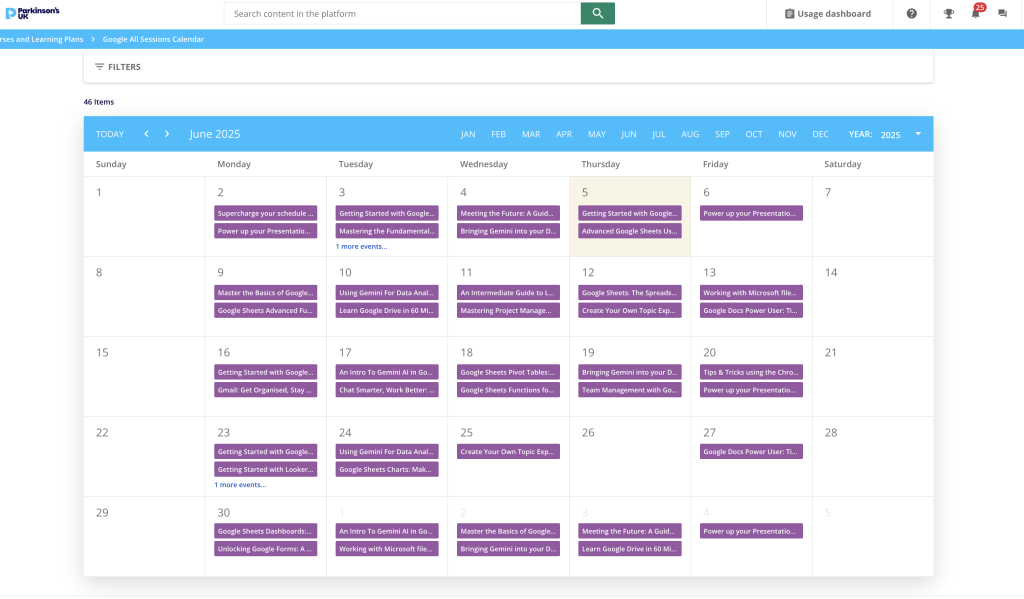Screen dimensions: 1024x599
Task: Open the help question mark icon
Action: 911,14
